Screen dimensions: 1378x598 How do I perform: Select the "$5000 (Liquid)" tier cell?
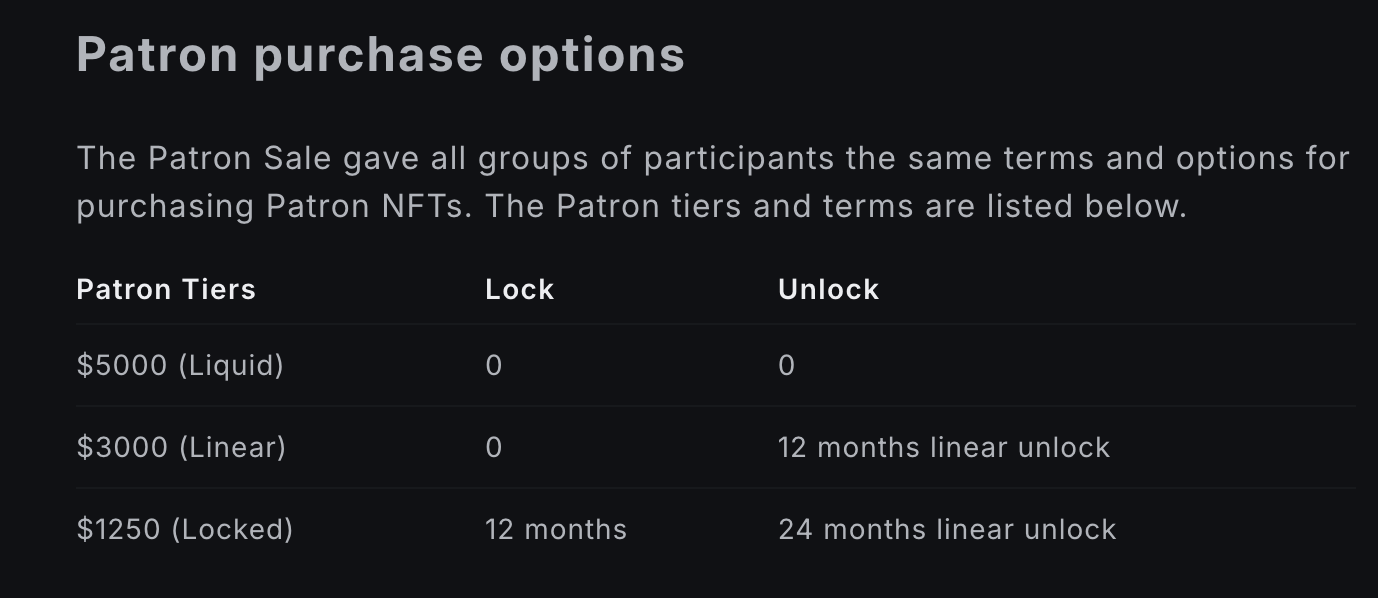(180, 366)
